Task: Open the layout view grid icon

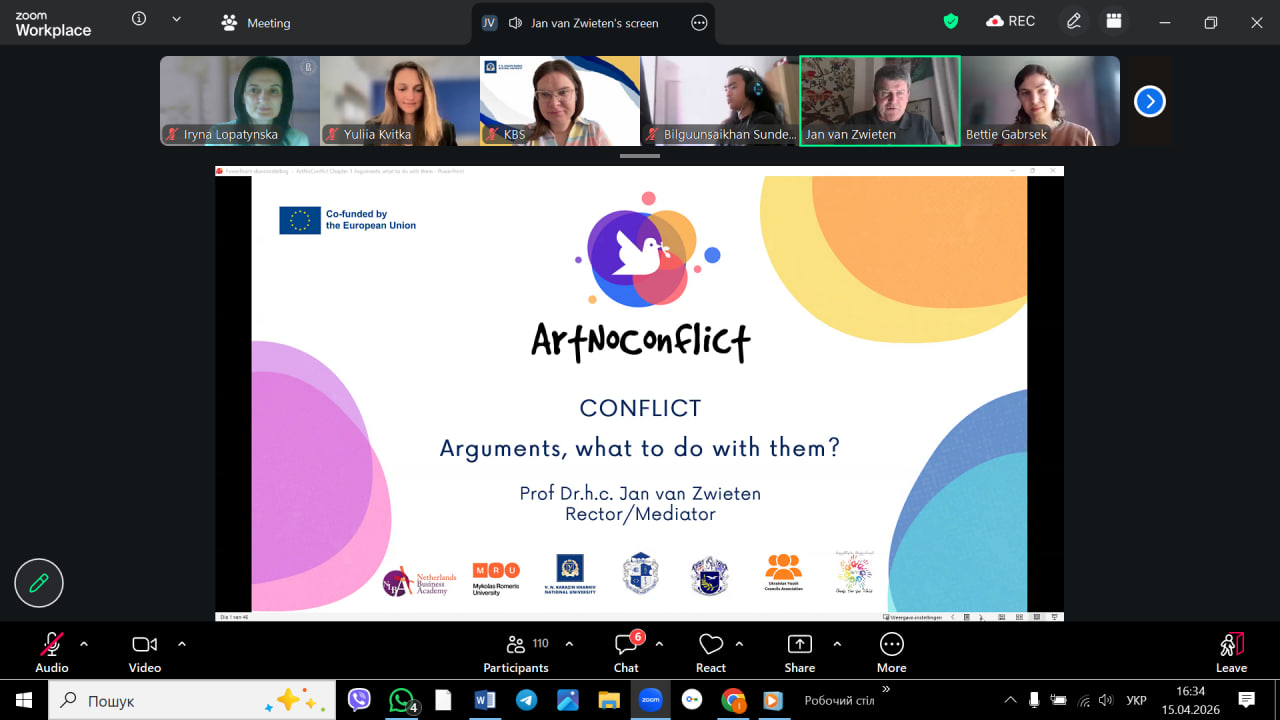Action: point(1114,21)
